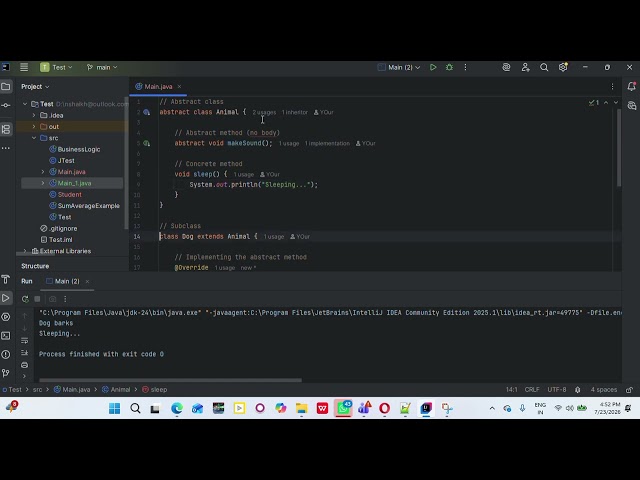
Task: Open Build hammer tool window
Action: pos(6,279)
